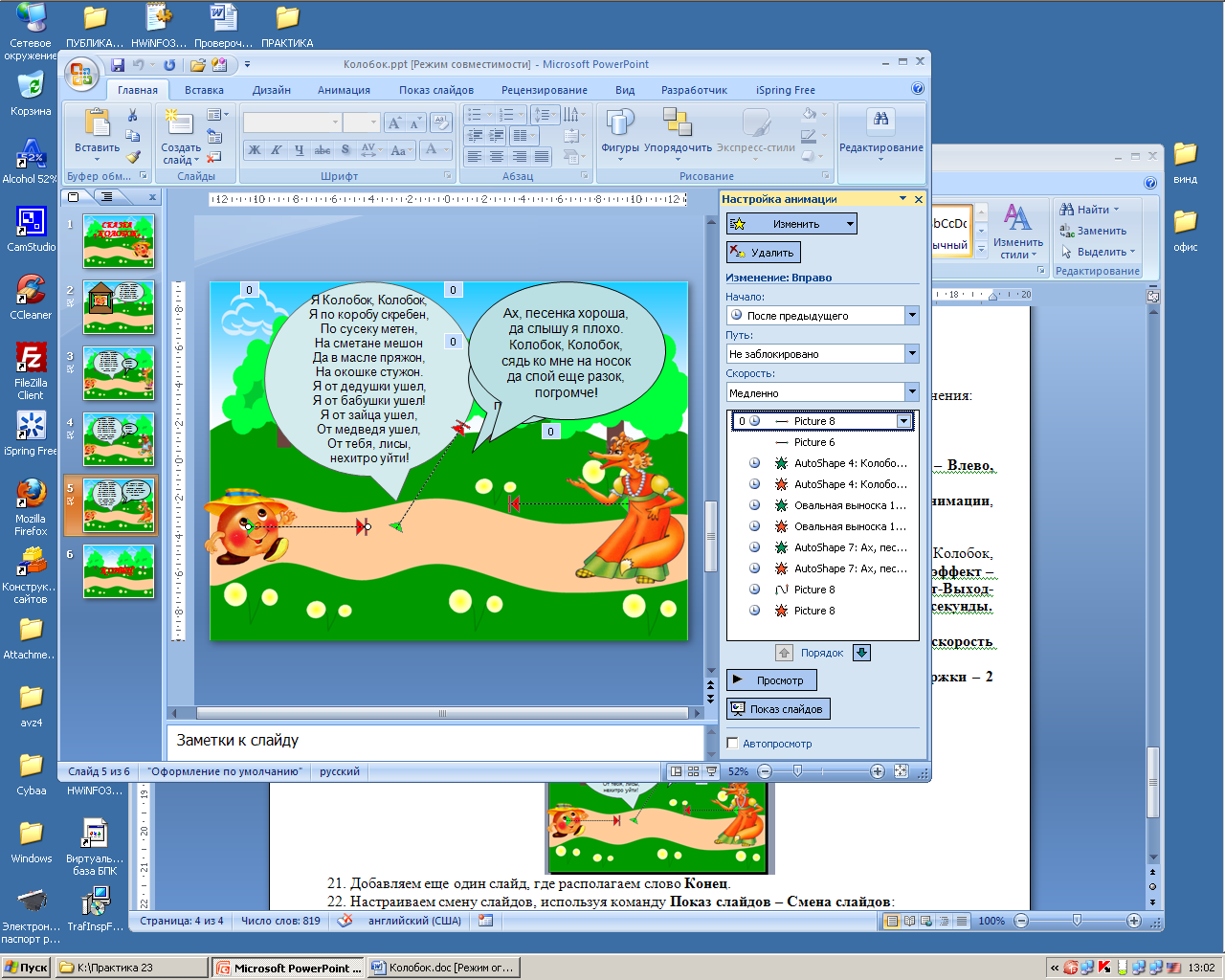Click the Open folder icon in quick access toolbar
This screenshot has height=980, width=1225.
tap(197, 65)
